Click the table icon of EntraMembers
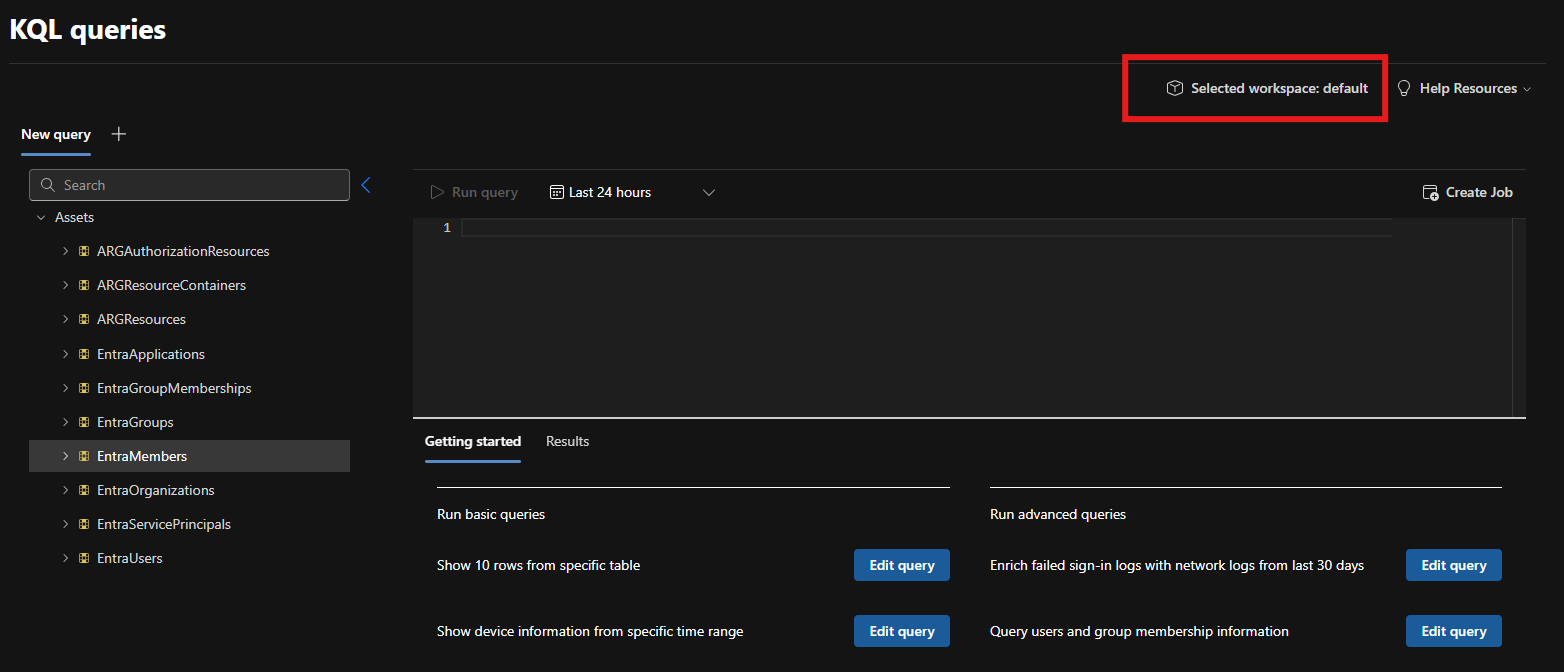 (x=85, y=456)
